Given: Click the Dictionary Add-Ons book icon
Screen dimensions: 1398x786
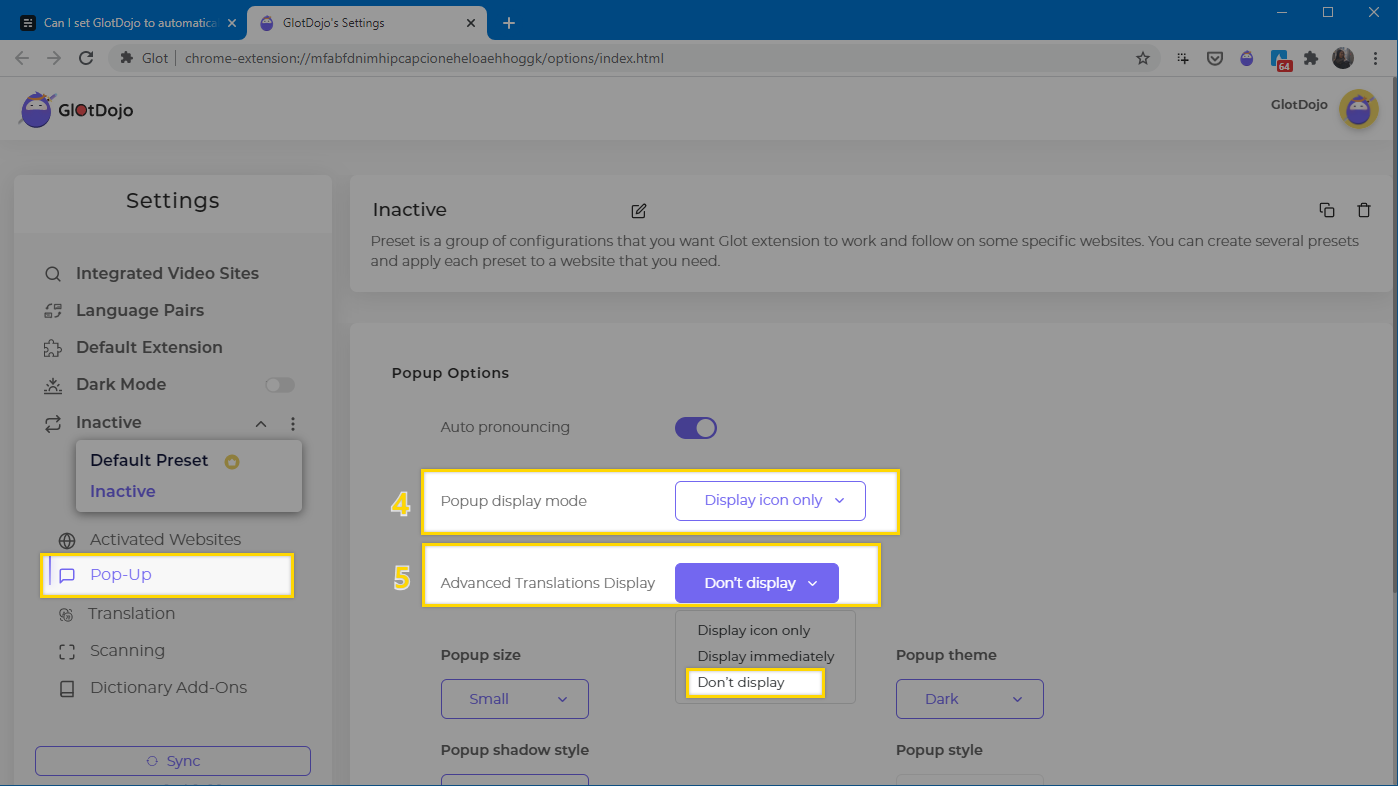Looking at the screenshot, I should [x=67, y=689].
